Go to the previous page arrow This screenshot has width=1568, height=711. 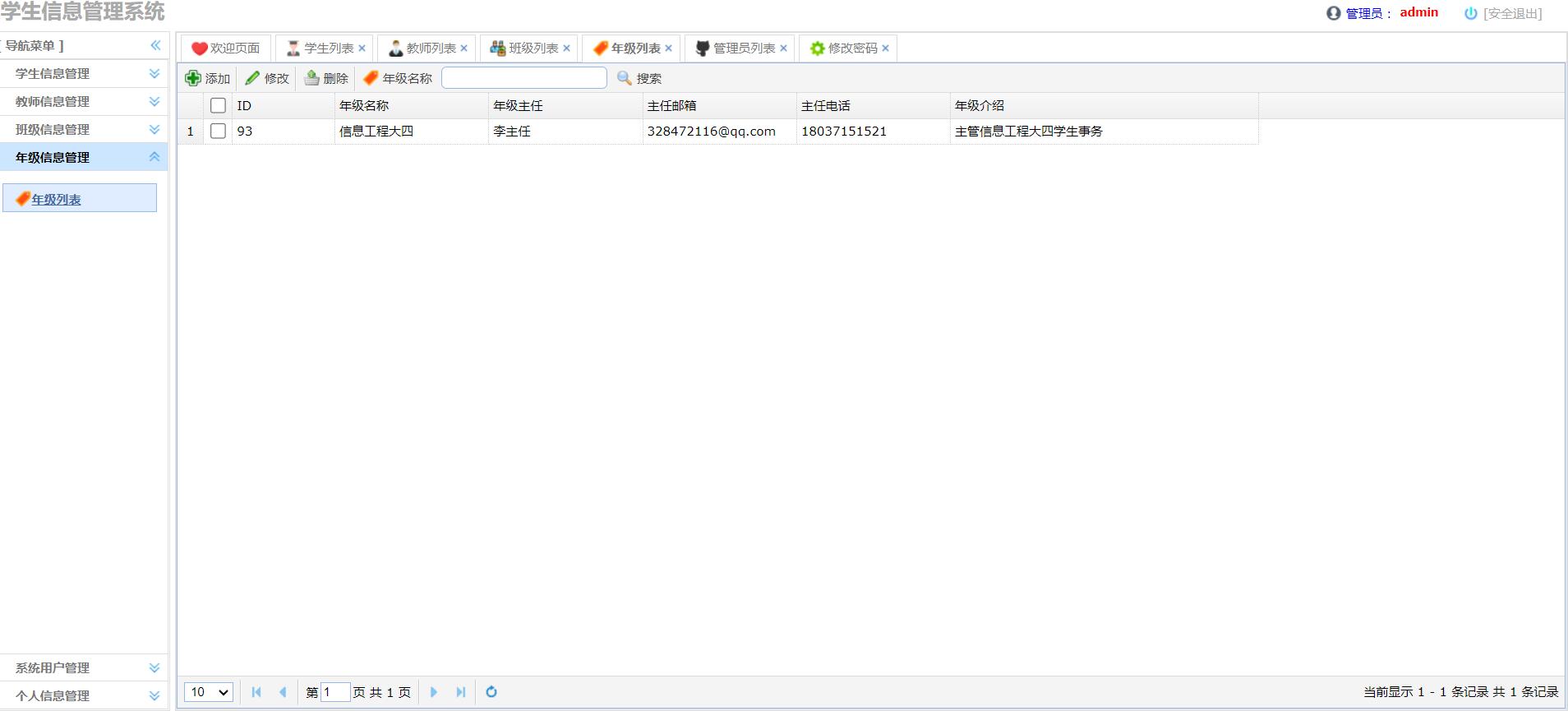click(x=284, y=692)
